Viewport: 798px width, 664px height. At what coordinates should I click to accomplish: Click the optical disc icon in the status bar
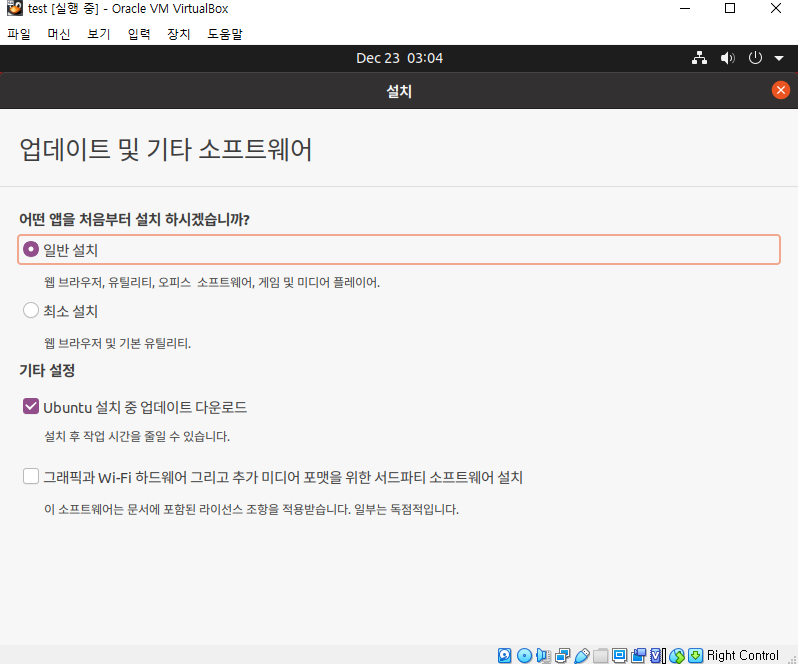(x=524, y=655)
